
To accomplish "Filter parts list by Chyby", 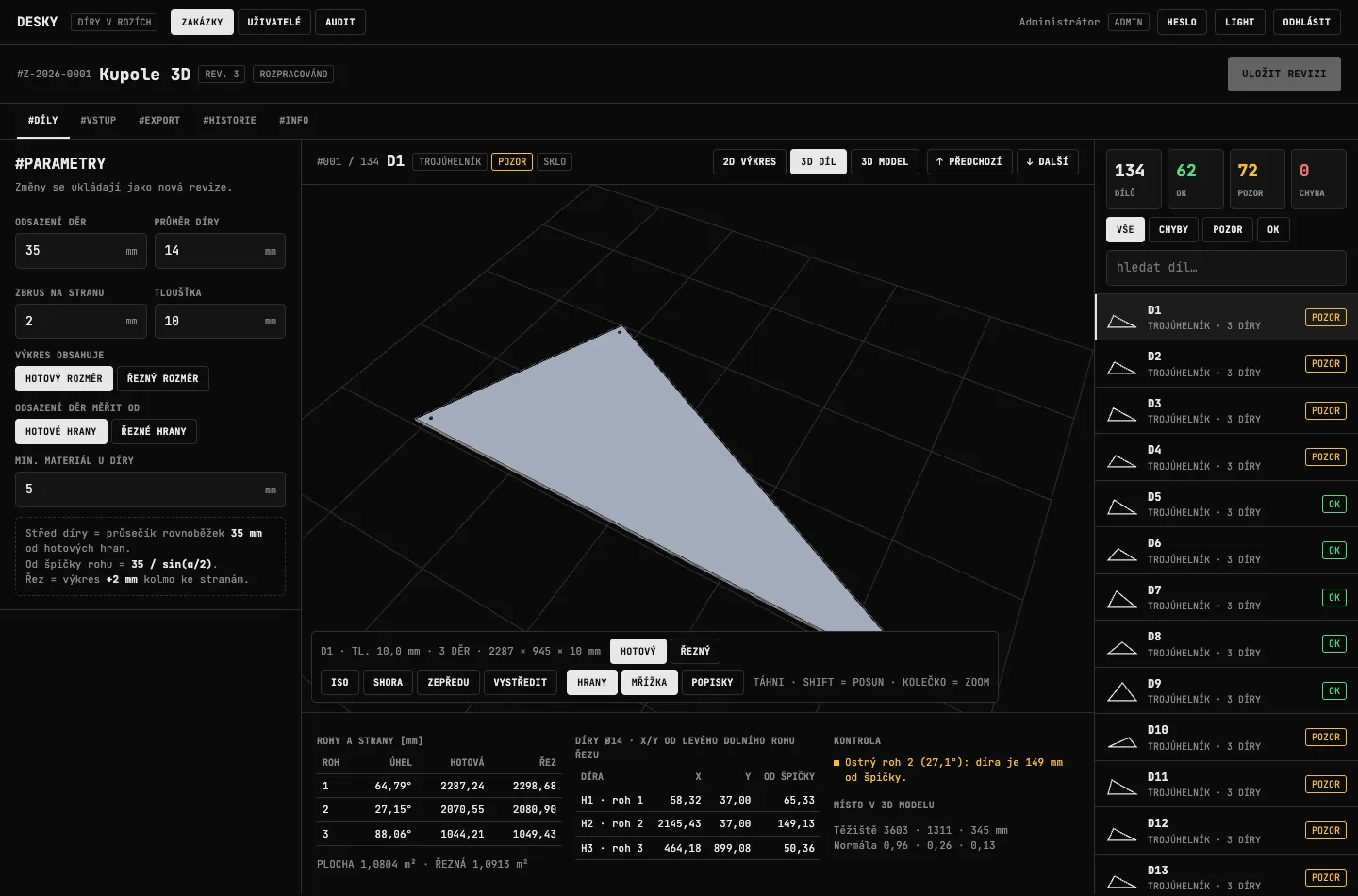I will click(x=1173, y=229).
